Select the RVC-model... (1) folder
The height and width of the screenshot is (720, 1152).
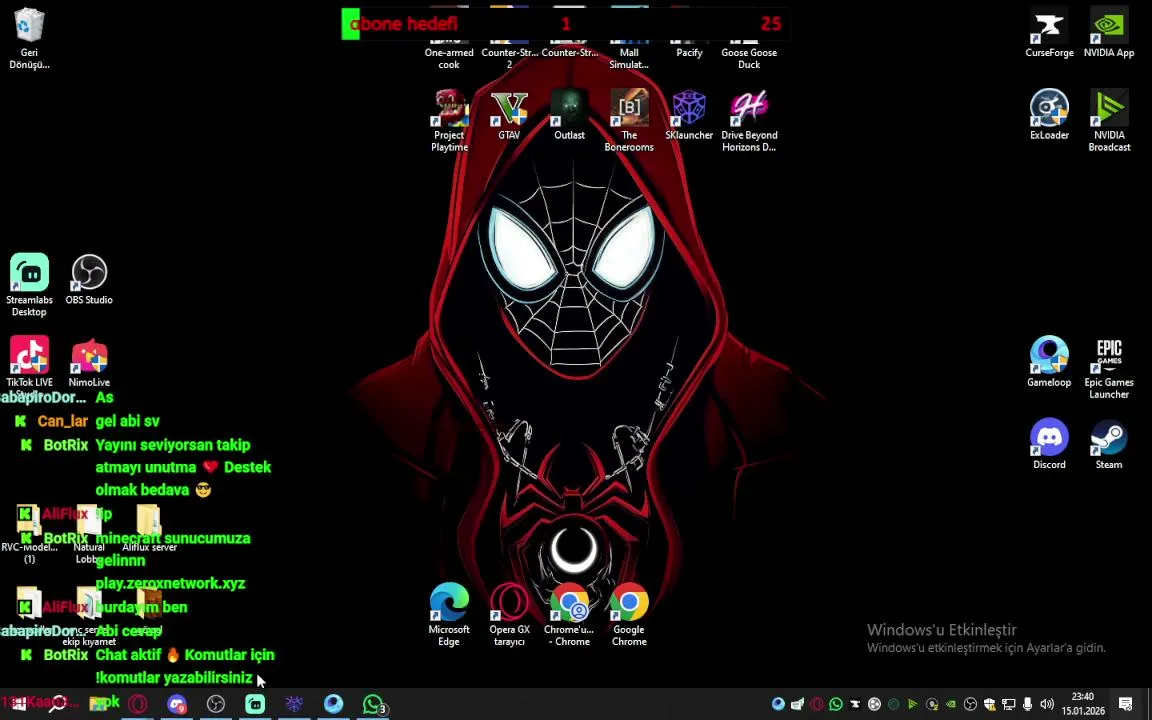[29, 533]
